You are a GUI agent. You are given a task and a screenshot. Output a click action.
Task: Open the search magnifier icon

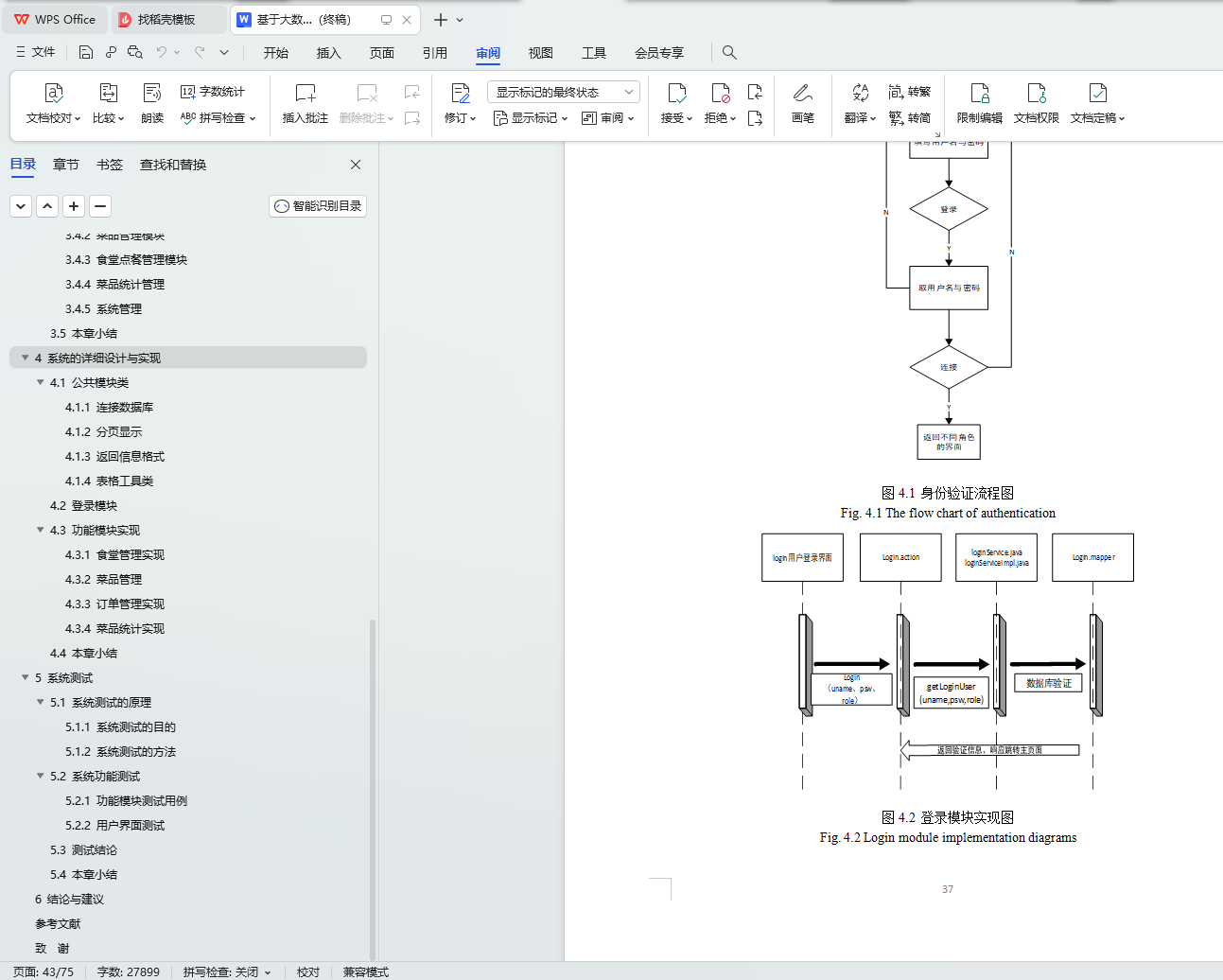[x=729, y=53]
